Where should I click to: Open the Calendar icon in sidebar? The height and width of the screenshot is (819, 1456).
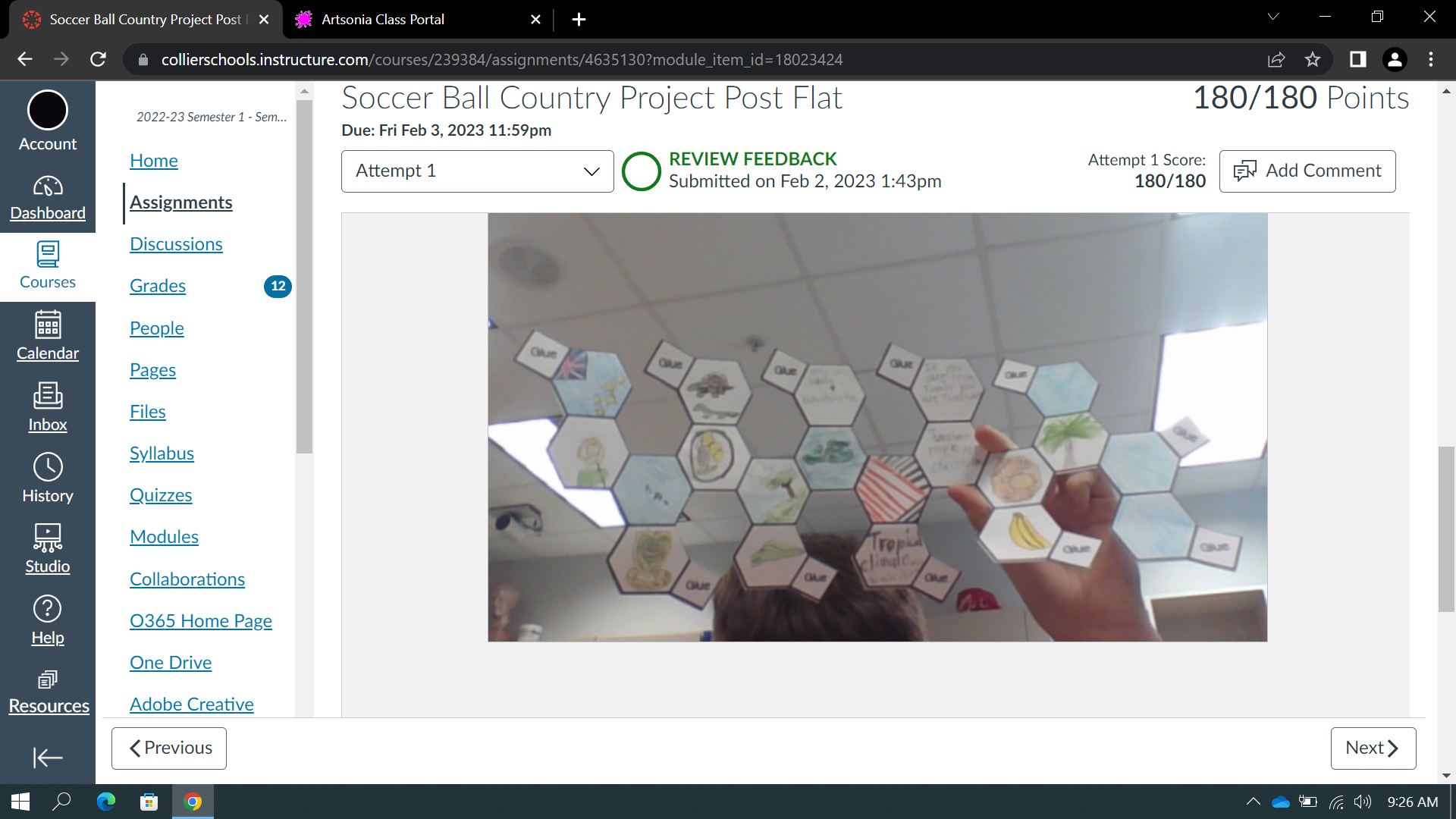(x=47, y=325)
